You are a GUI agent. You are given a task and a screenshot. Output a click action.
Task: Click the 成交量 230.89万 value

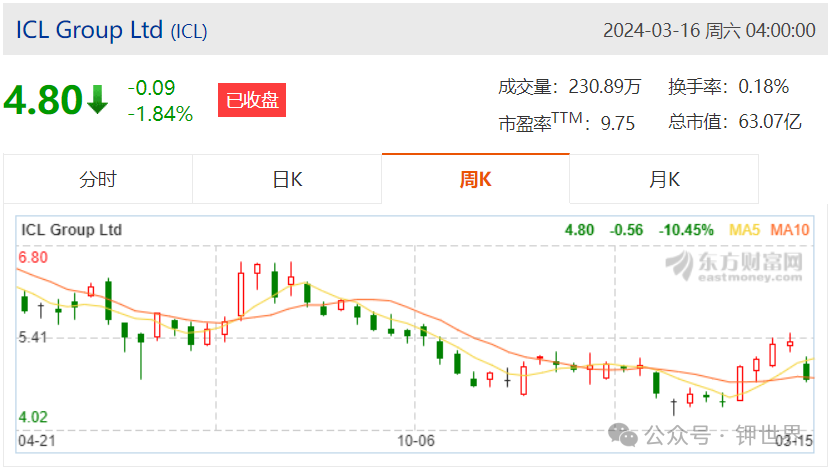(x=605, y=86)
